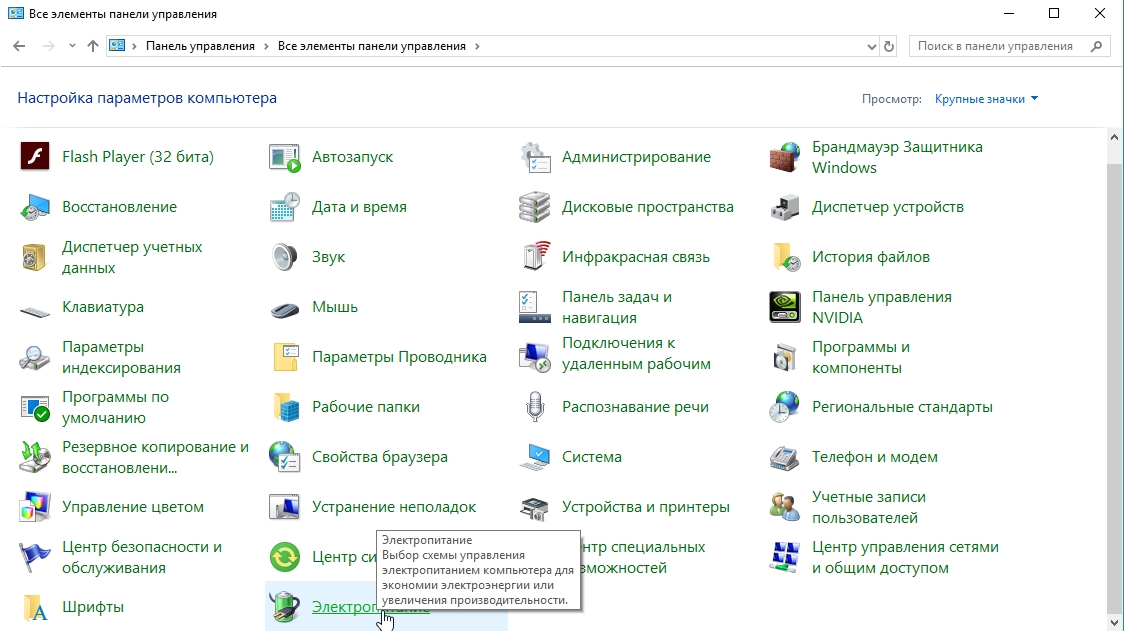
Task: Click the Свойства браузера icon
Action: pos(285,457)
